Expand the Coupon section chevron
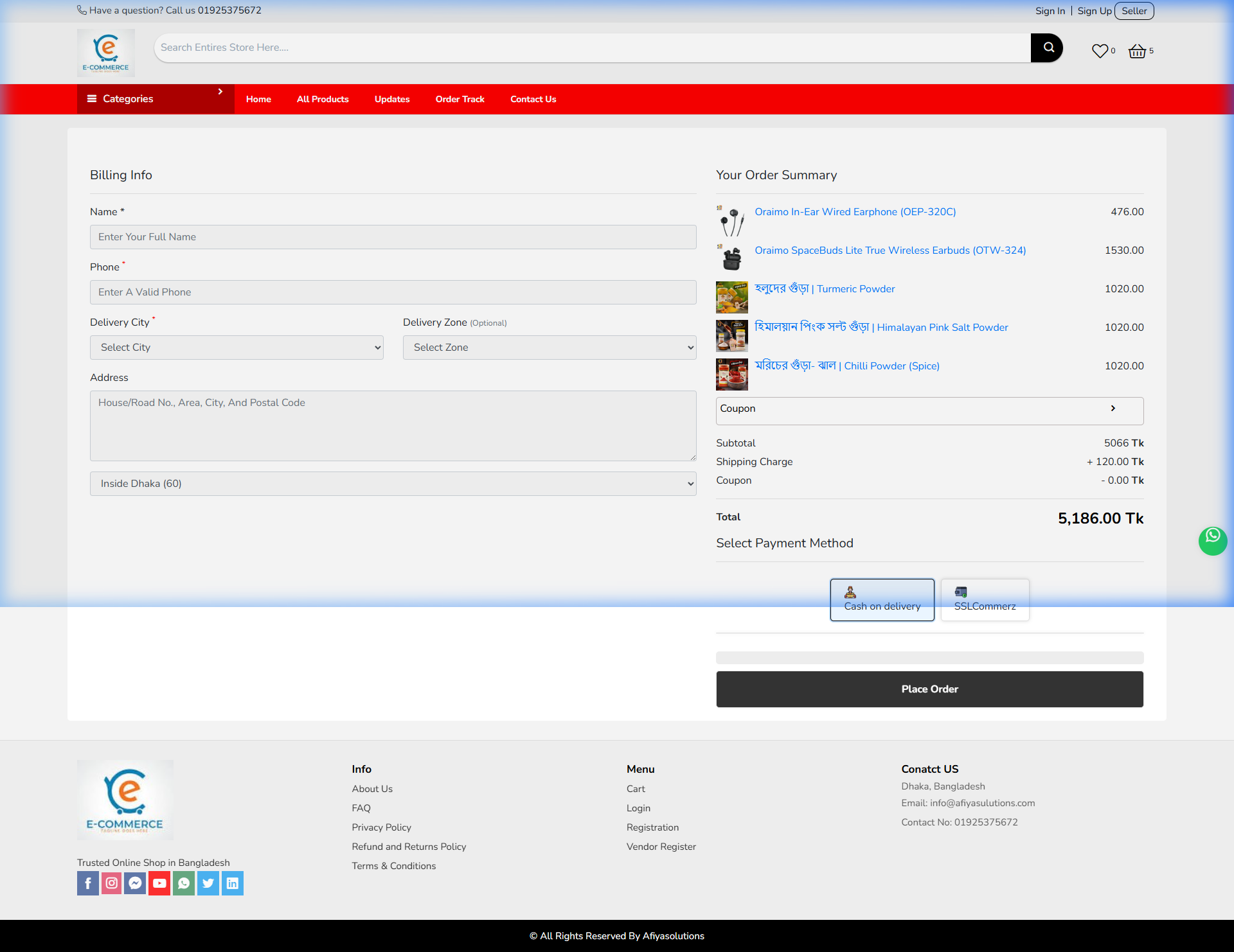 pos(1114,409)
